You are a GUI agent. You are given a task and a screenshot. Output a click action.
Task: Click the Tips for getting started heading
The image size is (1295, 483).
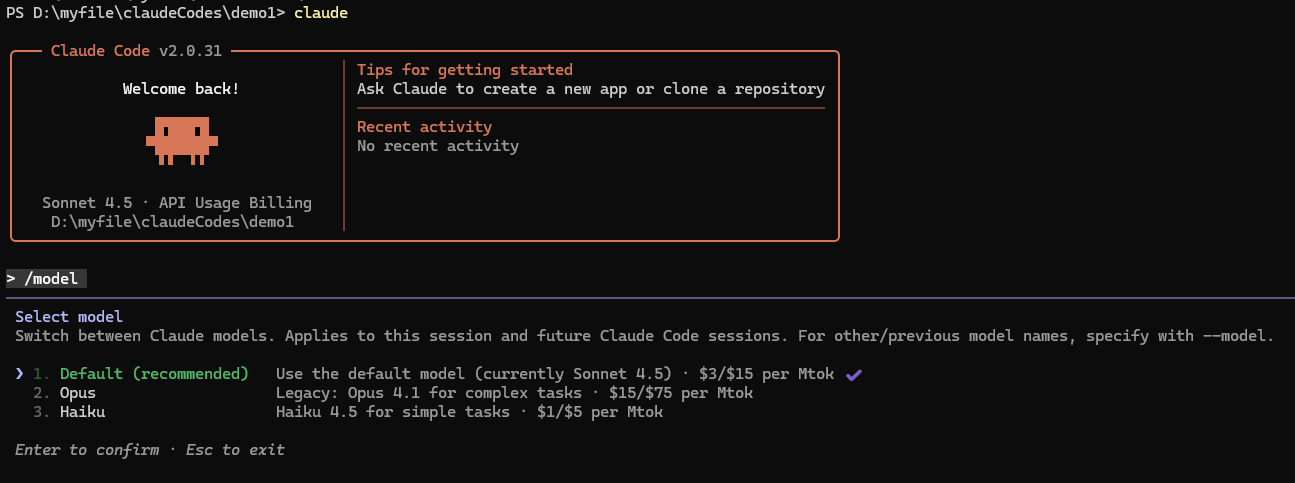(x=465, y=70)
